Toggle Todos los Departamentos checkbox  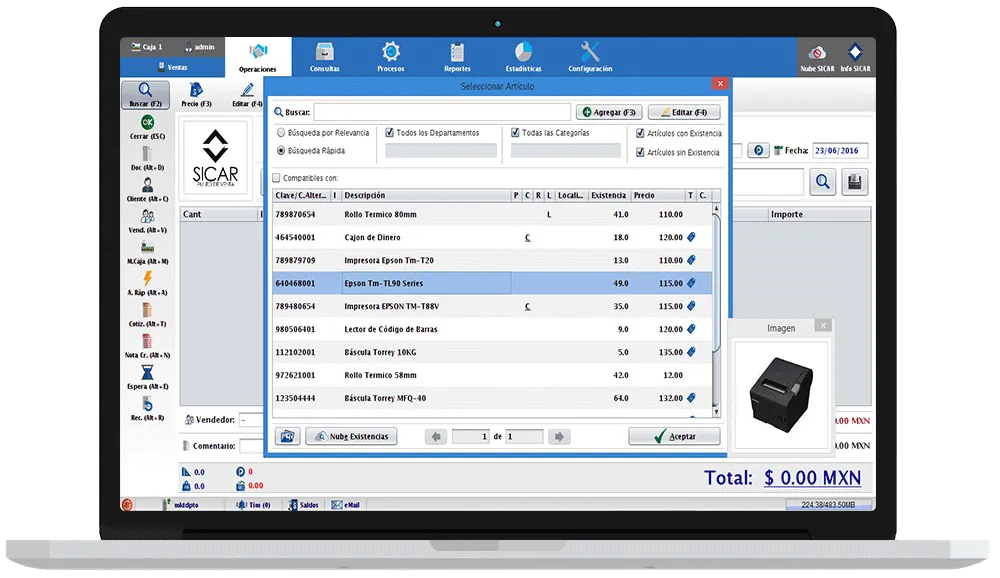click(390, 133)
